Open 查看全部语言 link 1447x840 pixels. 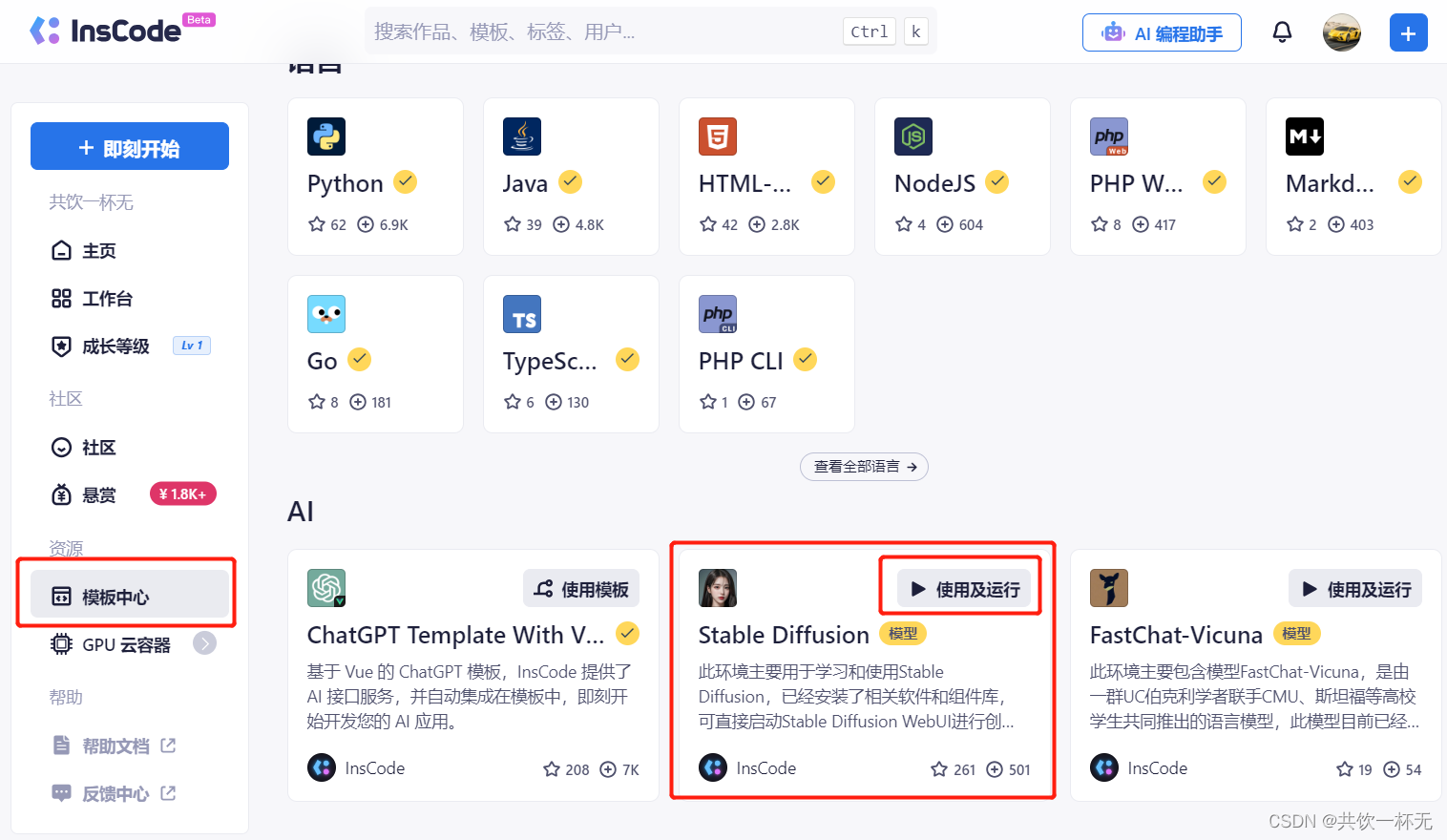point(864,467)
